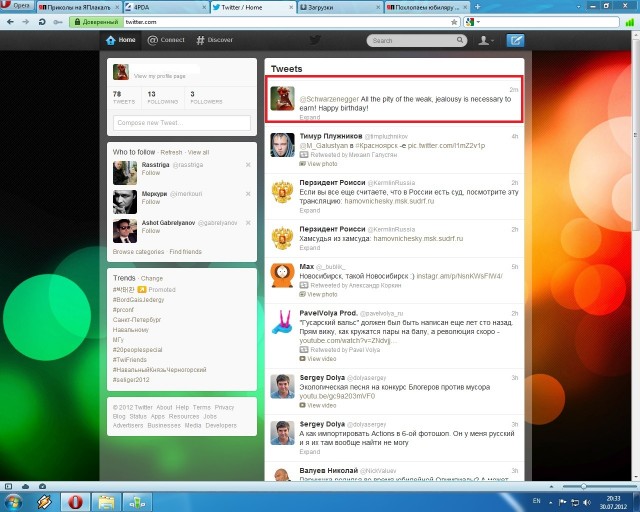Click Find friends link
640x512 pixels.
(x=185, y=252)
